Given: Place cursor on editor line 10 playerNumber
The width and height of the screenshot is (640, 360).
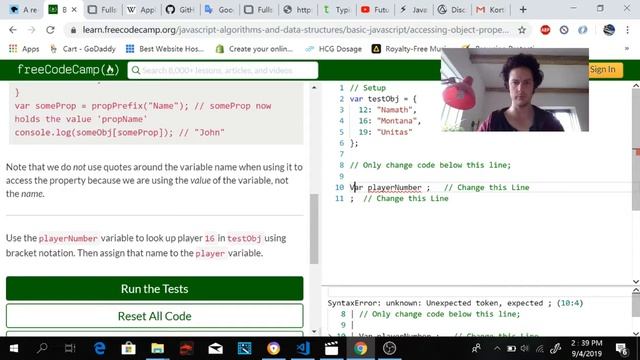Looking at the screenshot, I should (394, 187).
